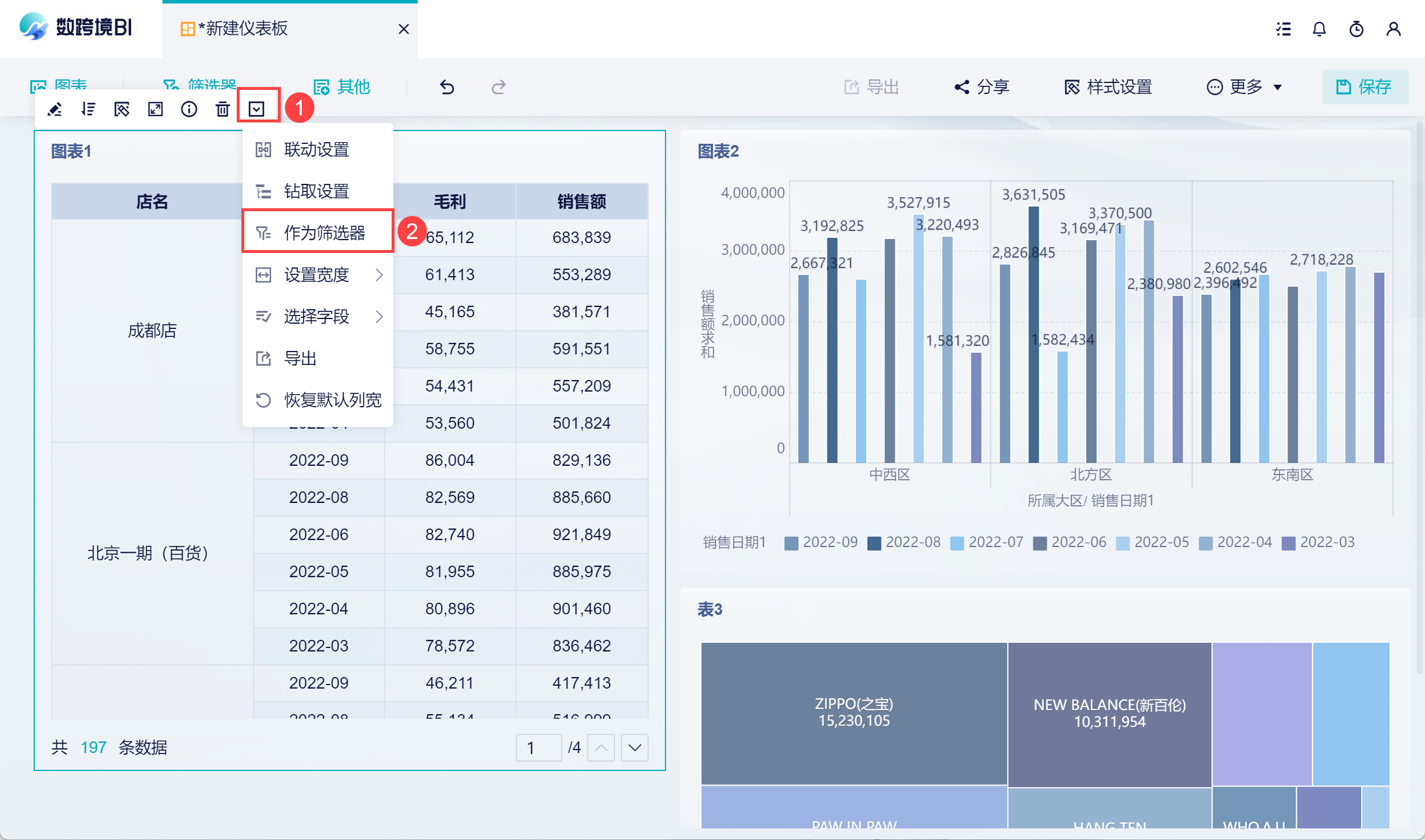Delete the chart with the trash icon
The height and width of the screenshot is (840, 1425).
coord(223,109)
